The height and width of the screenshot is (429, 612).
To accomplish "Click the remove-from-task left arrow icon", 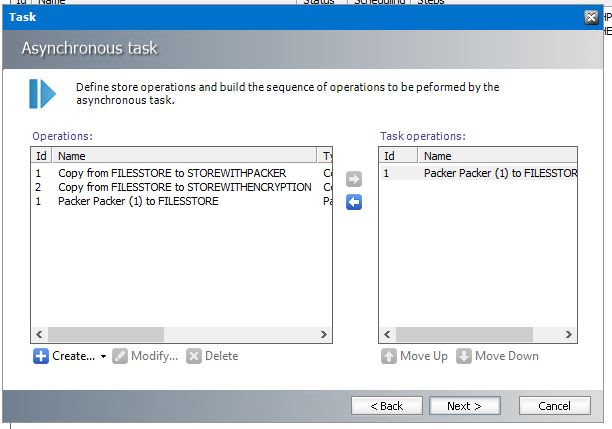I will point(354,202).
